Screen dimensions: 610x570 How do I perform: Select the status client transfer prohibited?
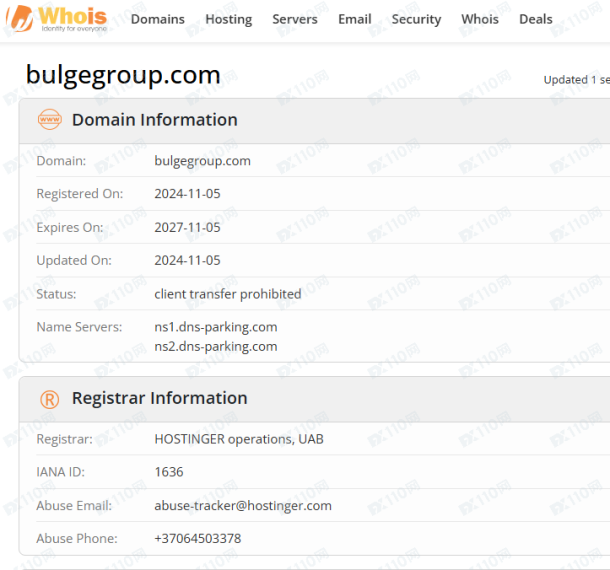[228, 294]
